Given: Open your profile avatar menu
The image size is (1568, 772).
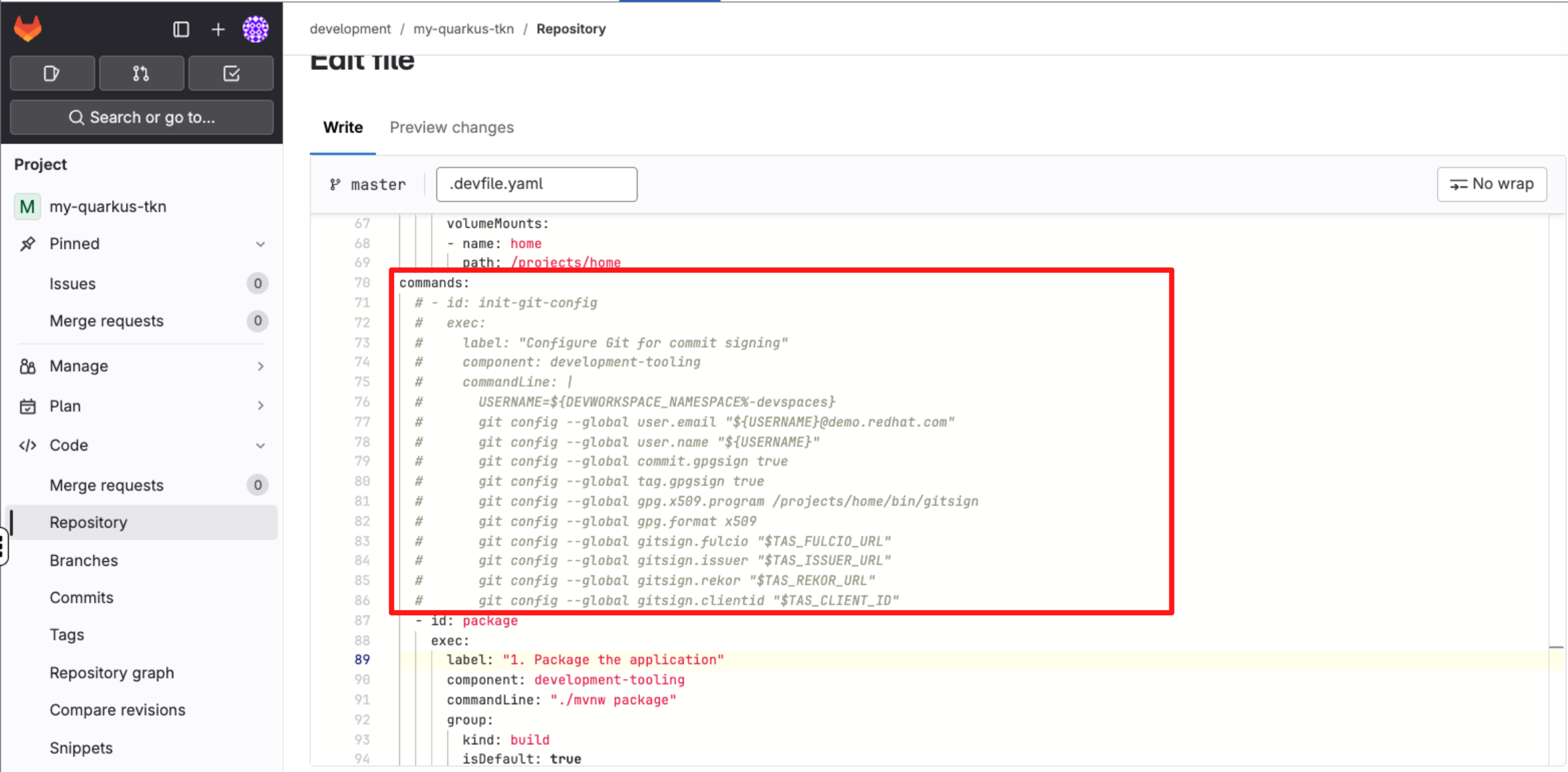Looking at the screenshot, I should click(256, 29).
